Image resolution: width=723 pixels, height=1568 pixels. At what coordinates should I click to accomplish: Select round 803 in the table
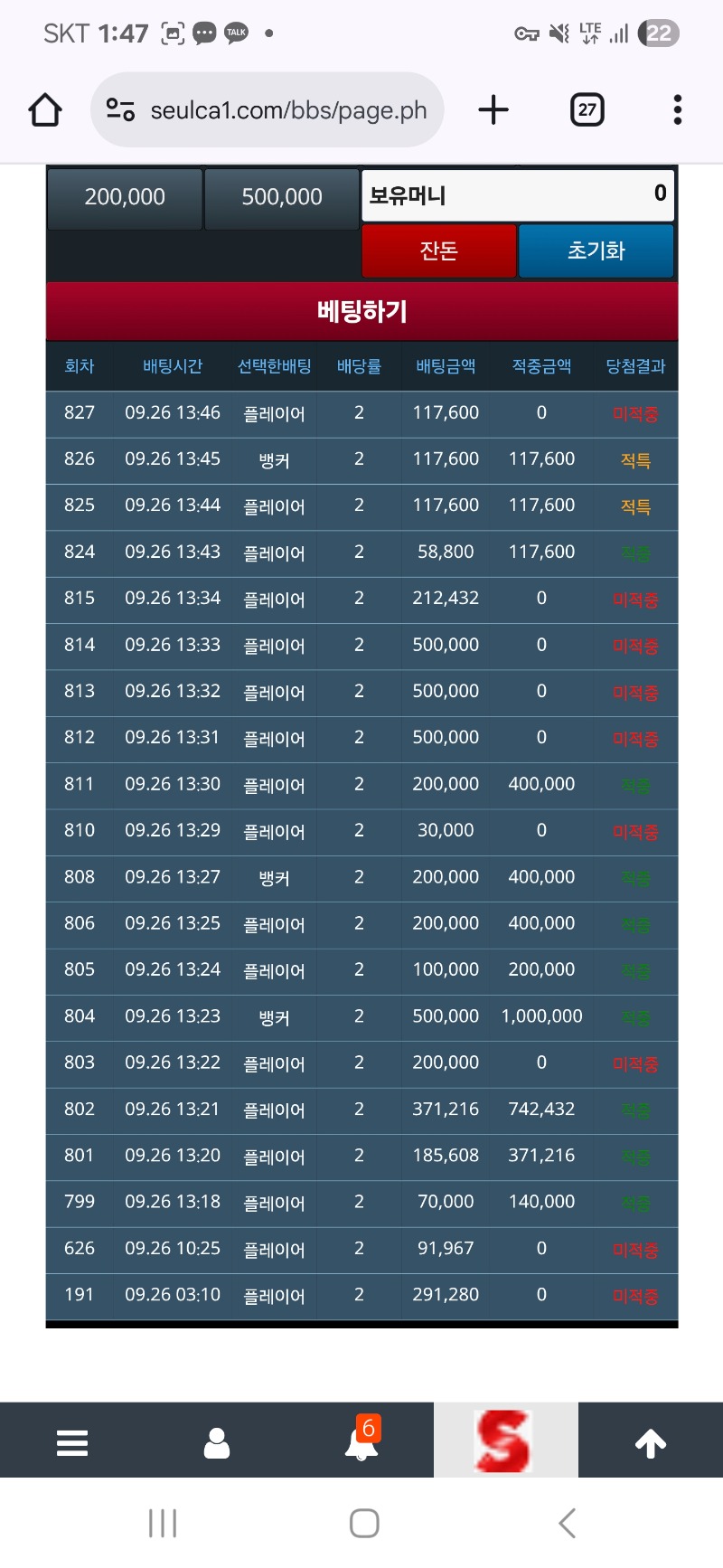point(80,1063)
